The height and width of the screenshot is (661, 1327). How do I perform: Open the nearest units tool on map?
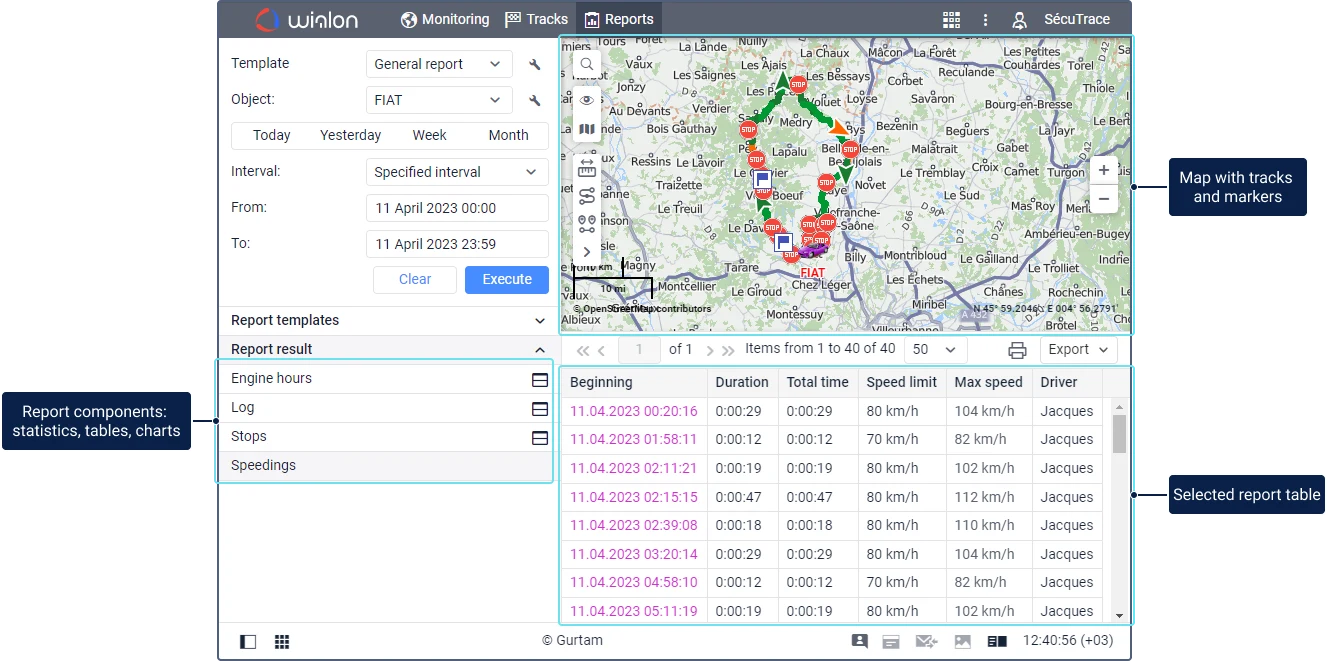(x=587, y=223)
